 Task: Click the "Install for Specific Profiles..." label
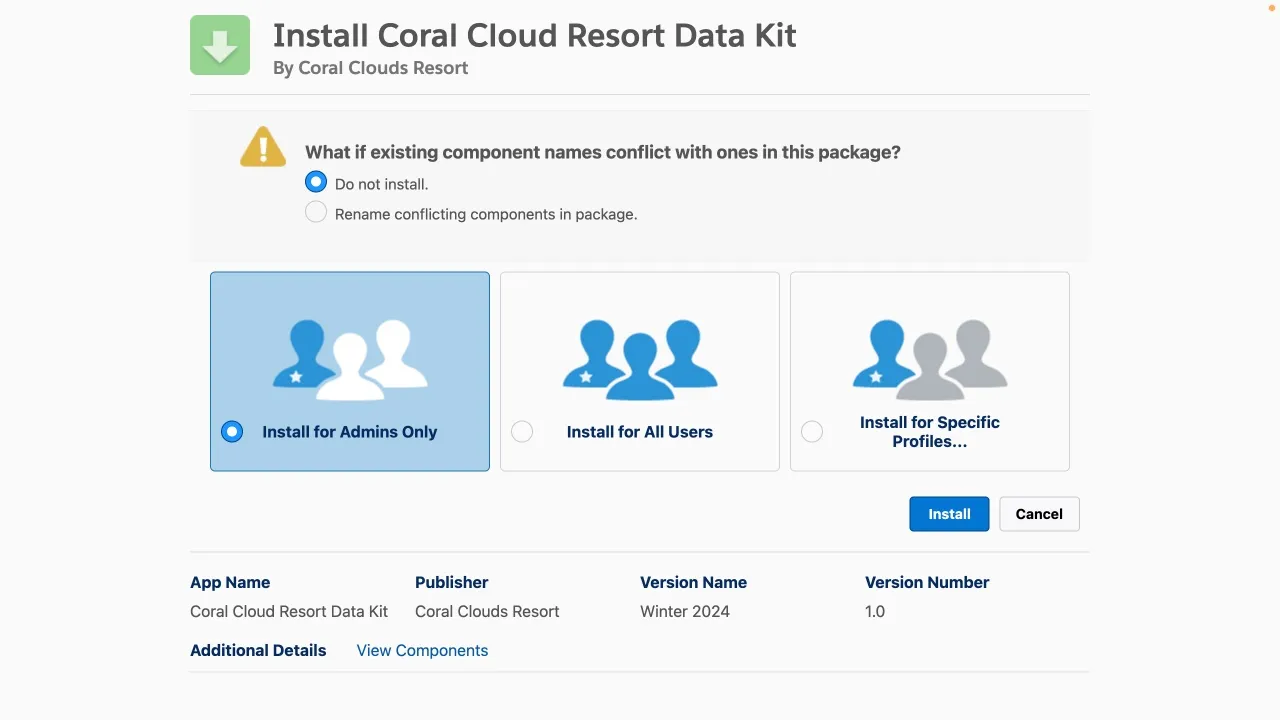tap(930, 432)
